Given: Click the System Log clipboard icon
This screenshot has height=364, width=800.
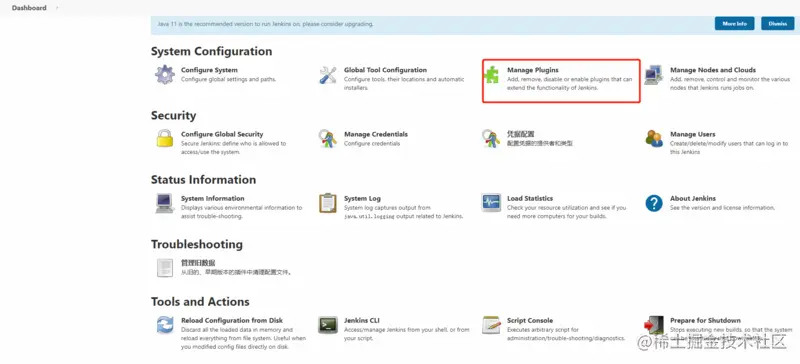Looking at the screenshot, I should tap(328, 203).
